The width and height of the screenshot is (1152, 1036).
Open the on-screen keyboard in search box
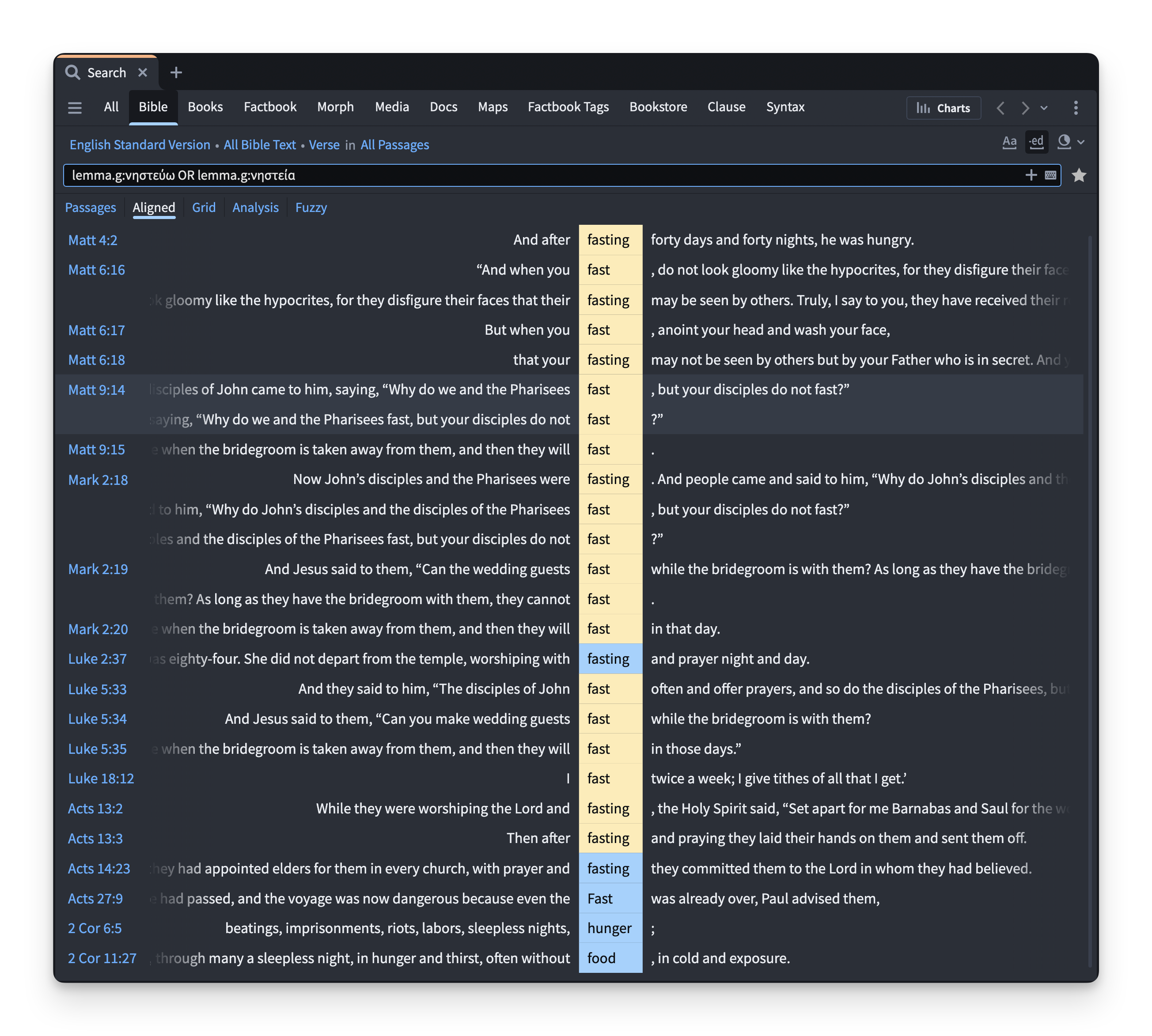click(1051, 175)
